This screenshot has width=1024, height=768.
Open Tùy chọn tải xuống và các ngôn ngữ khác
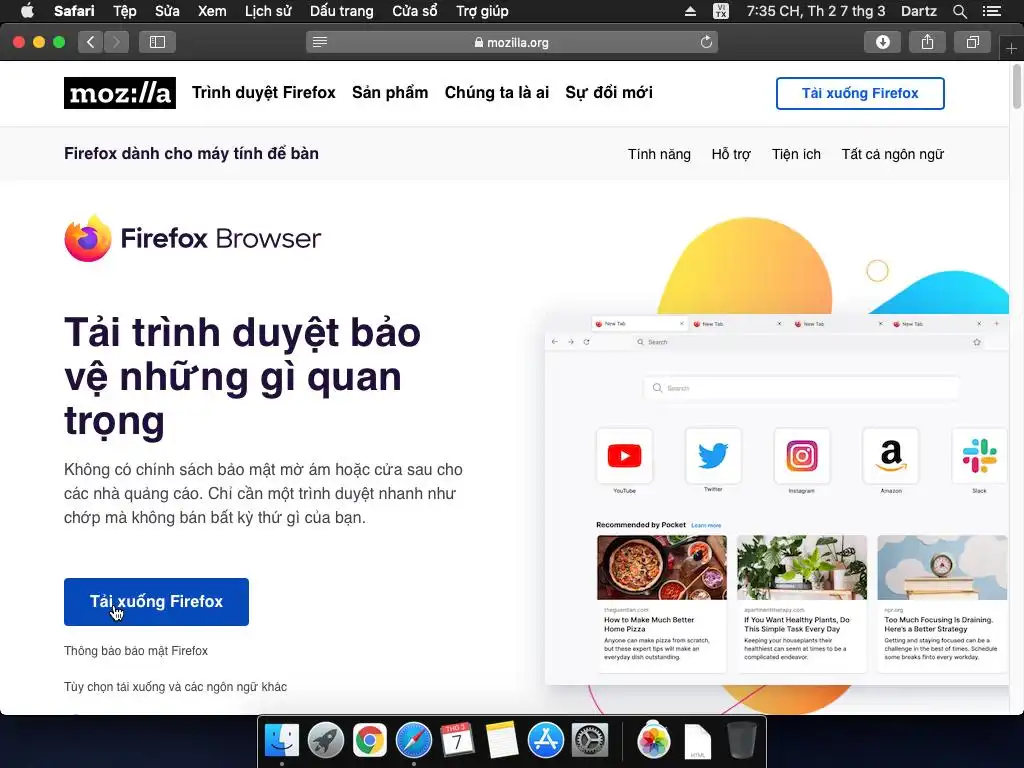(x=175, y=686)
